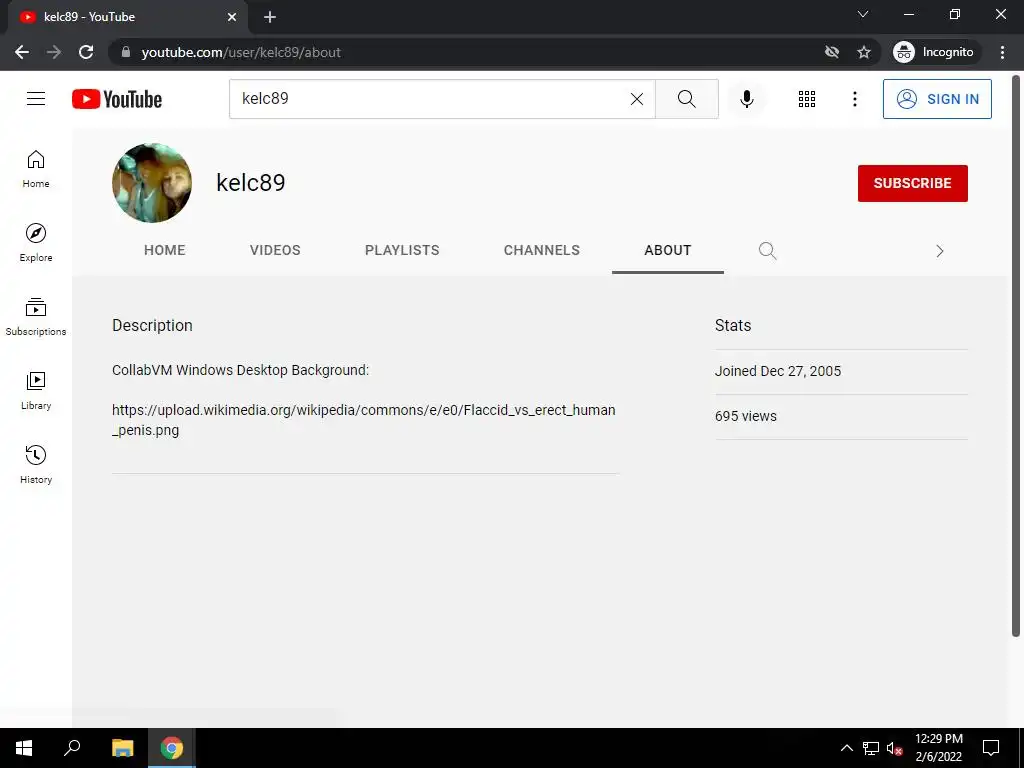Open a new browser tab
This screenshot has height=768, width=1024.
pyautogui.click(x=270, y=17)
